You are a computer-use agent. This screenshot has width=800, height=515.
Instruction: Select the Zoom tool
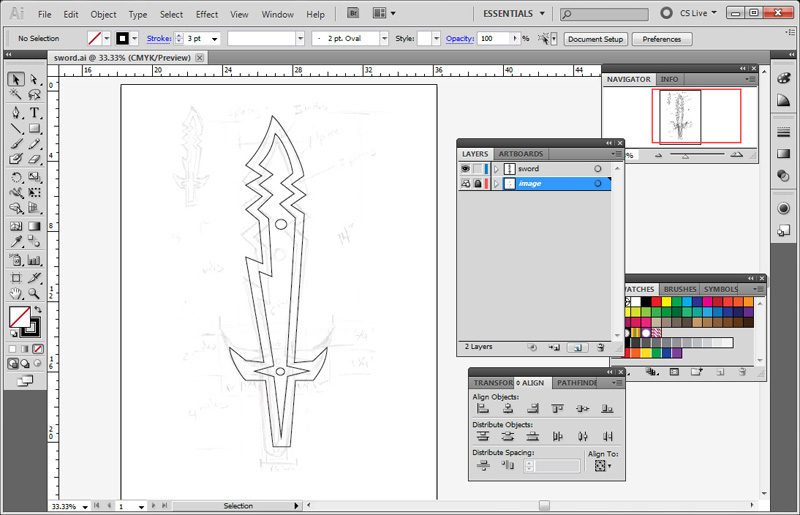click(x=34, y=293)
